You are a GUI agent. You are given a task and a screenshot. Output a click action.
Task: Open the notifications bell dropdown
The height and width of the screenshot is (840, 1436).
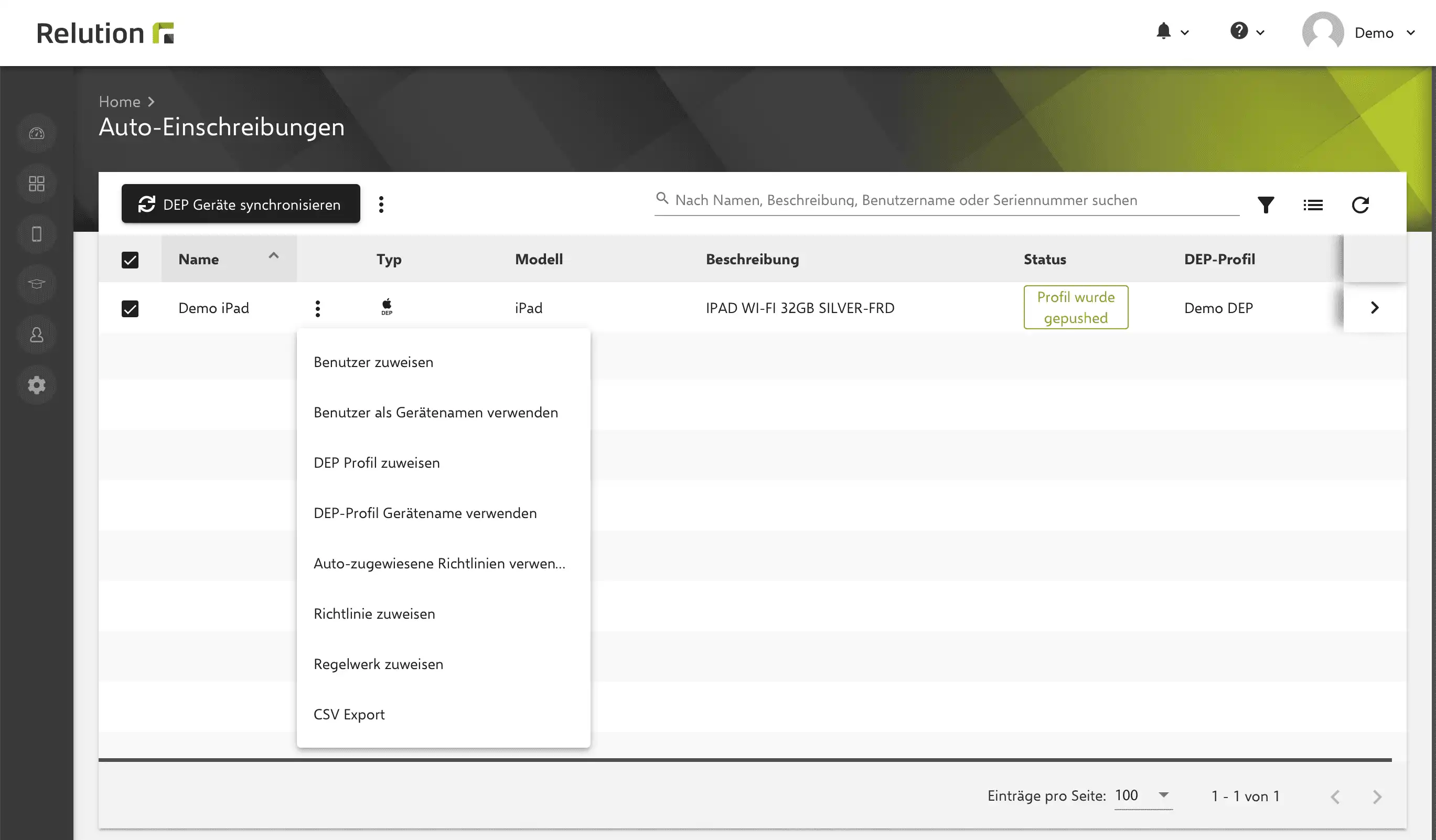click(1172, 31)
